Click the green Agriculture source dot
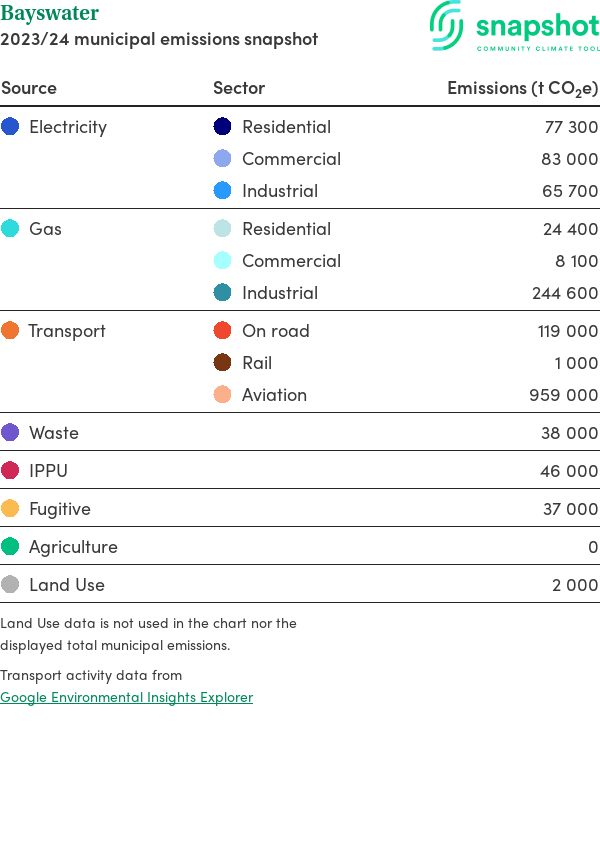 10,547
